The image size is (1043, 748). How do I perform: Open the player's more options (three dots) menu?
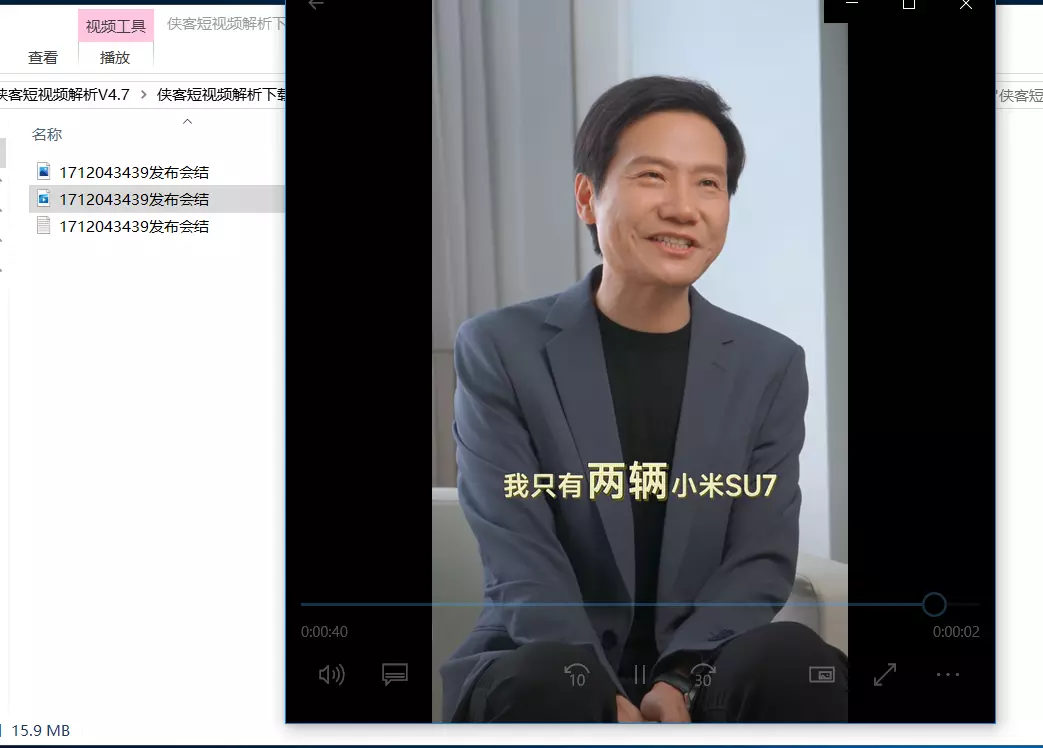pos(948,675)
